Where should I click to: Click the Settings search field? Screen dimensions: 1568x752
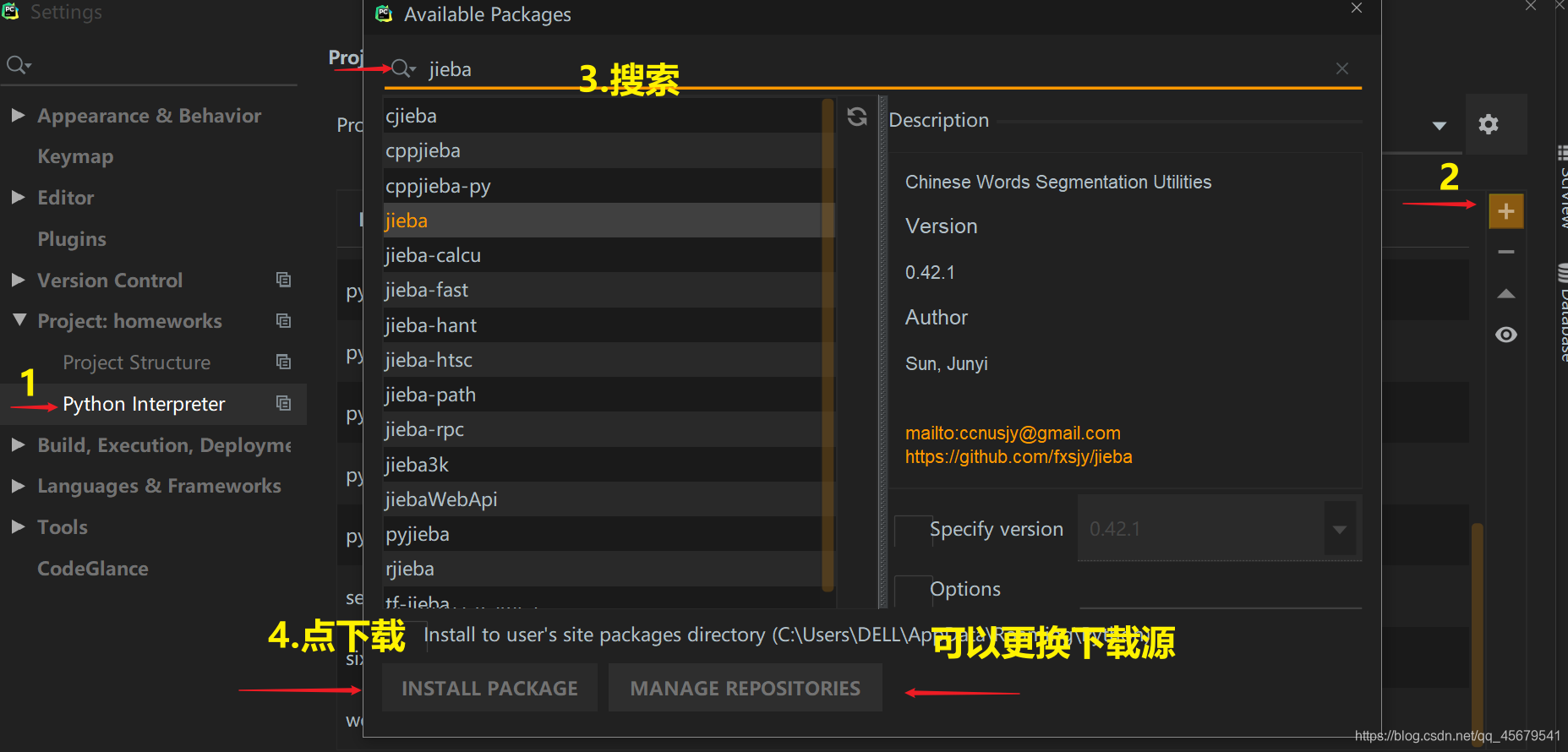(150, 65)
